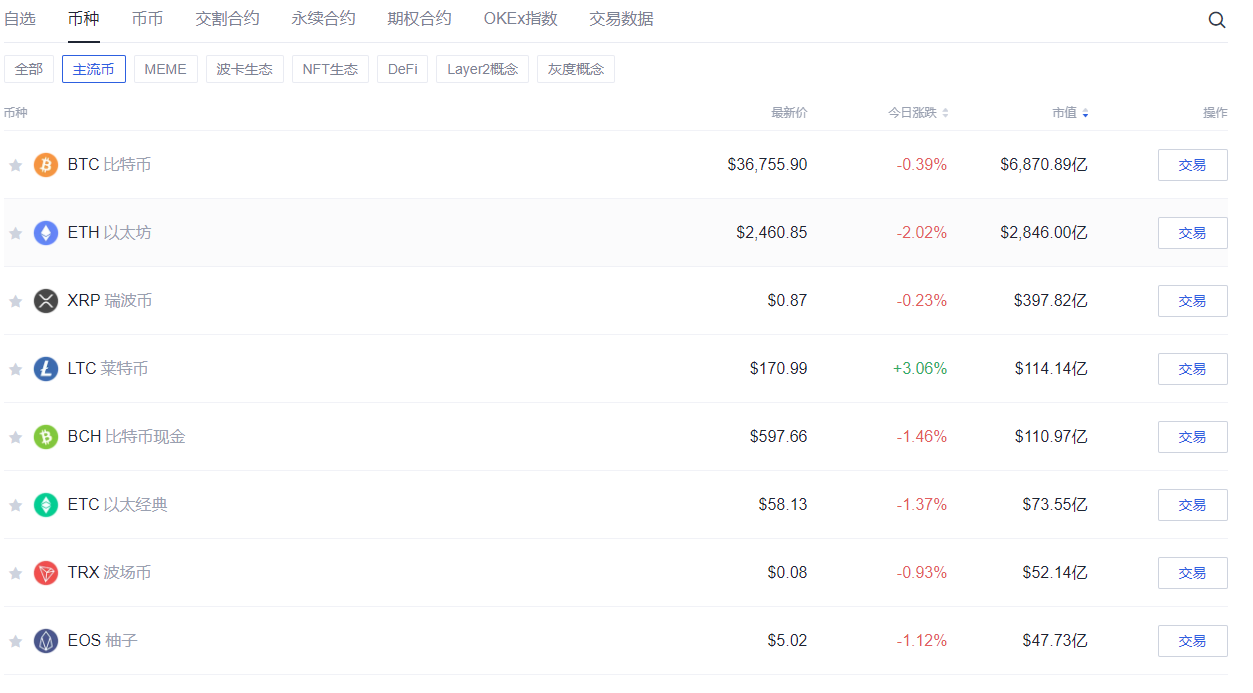The image size is (1253, 693).
Task: Trade LTC via its 交易 button
Action: 1193,369
